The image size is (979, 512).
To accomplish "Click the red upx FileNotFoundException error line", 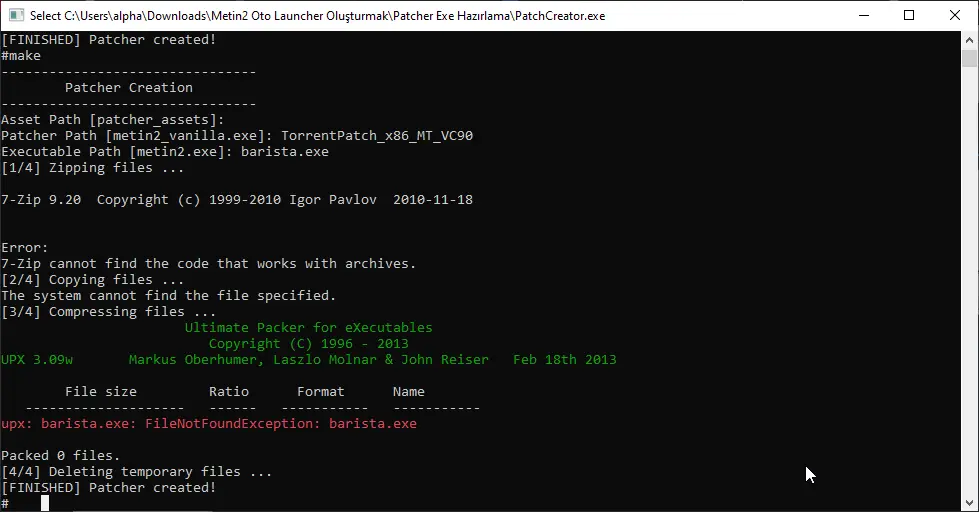I will (209, 424).
